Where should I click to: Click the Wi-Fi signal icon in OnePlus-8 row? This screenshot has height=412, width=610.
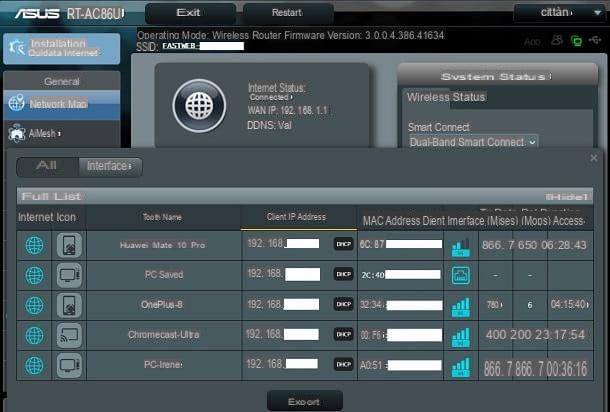coord(461,307)
